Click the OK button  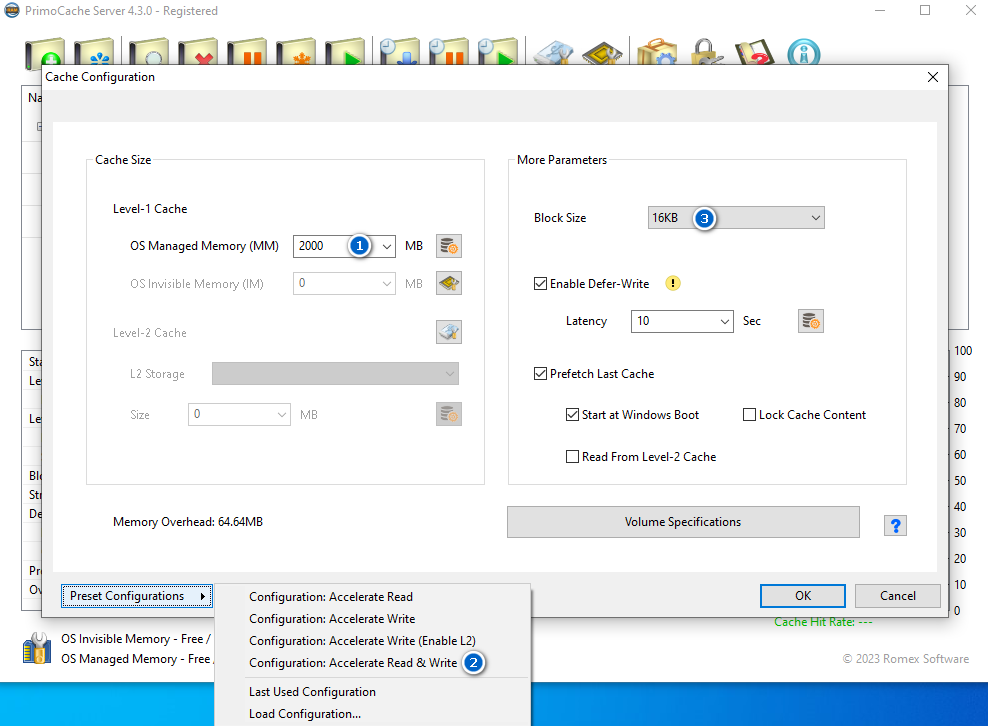pyautogui.click(x=803, y=596)
